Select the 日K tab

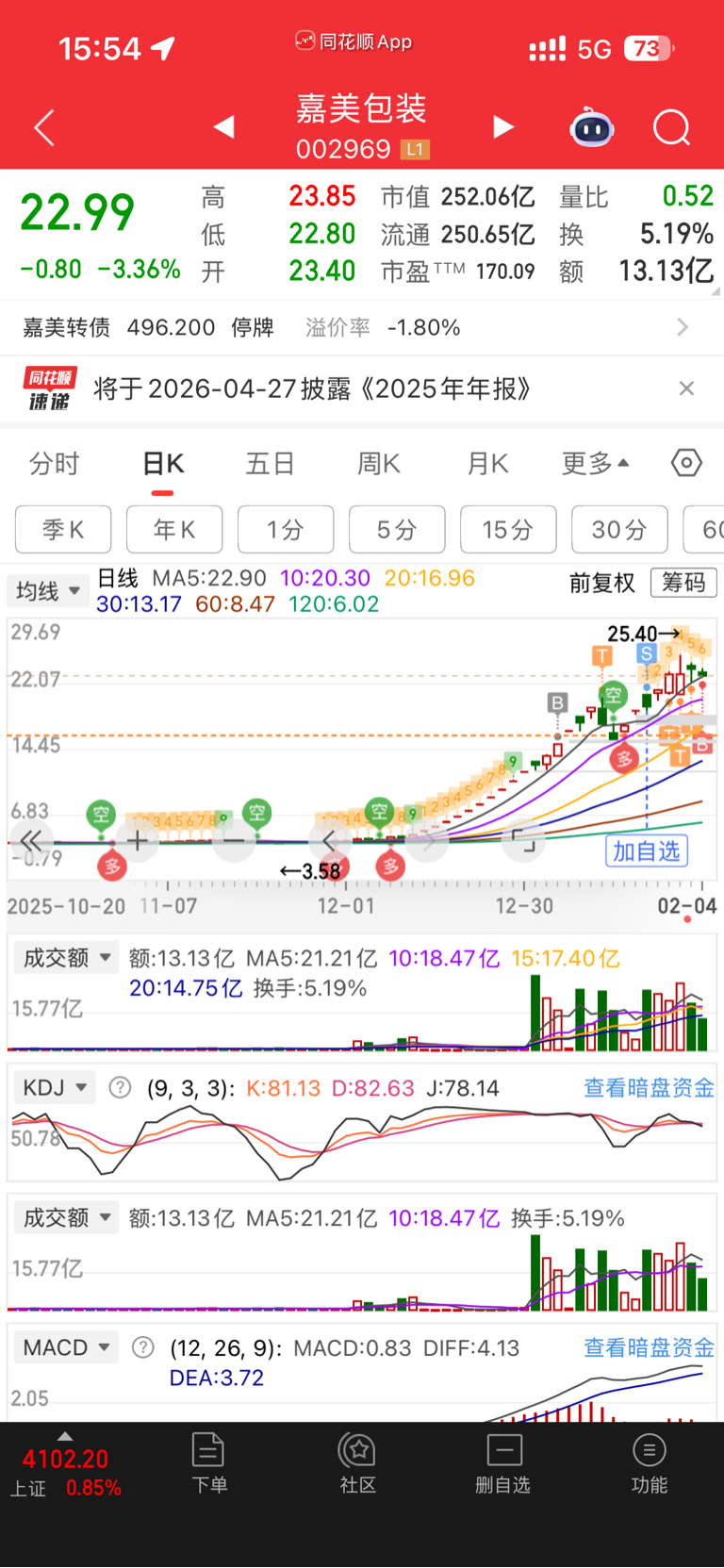163,464
